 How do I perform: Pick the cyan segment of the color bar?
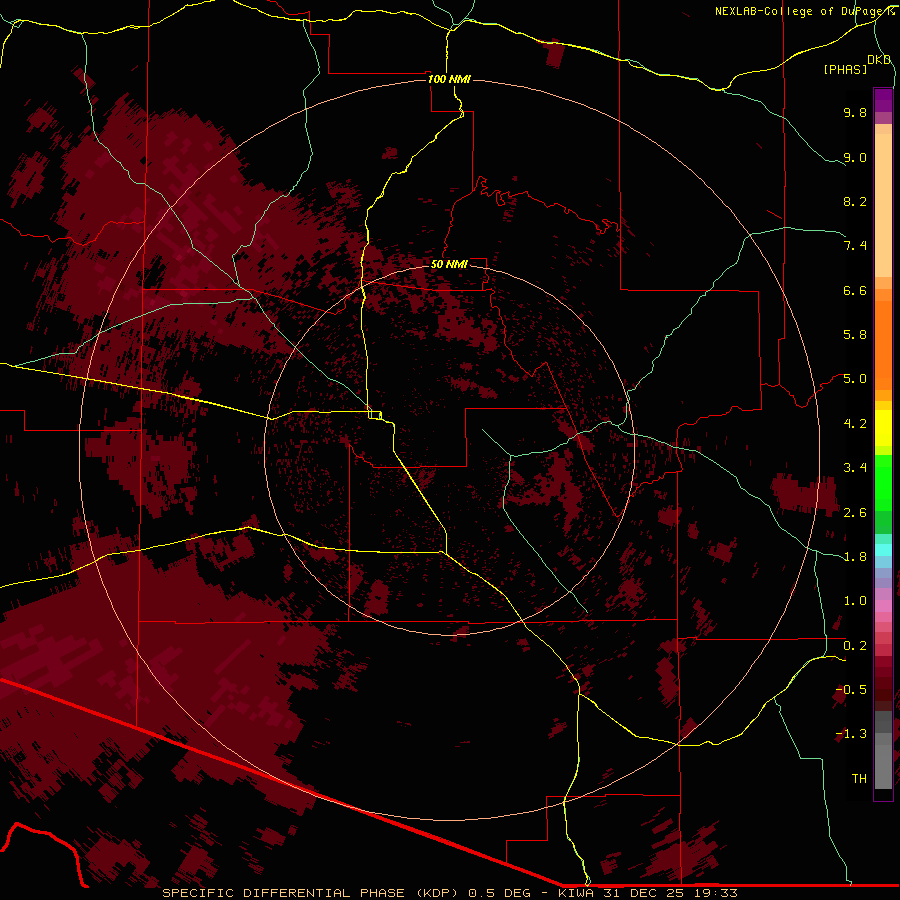click(883, 550)
